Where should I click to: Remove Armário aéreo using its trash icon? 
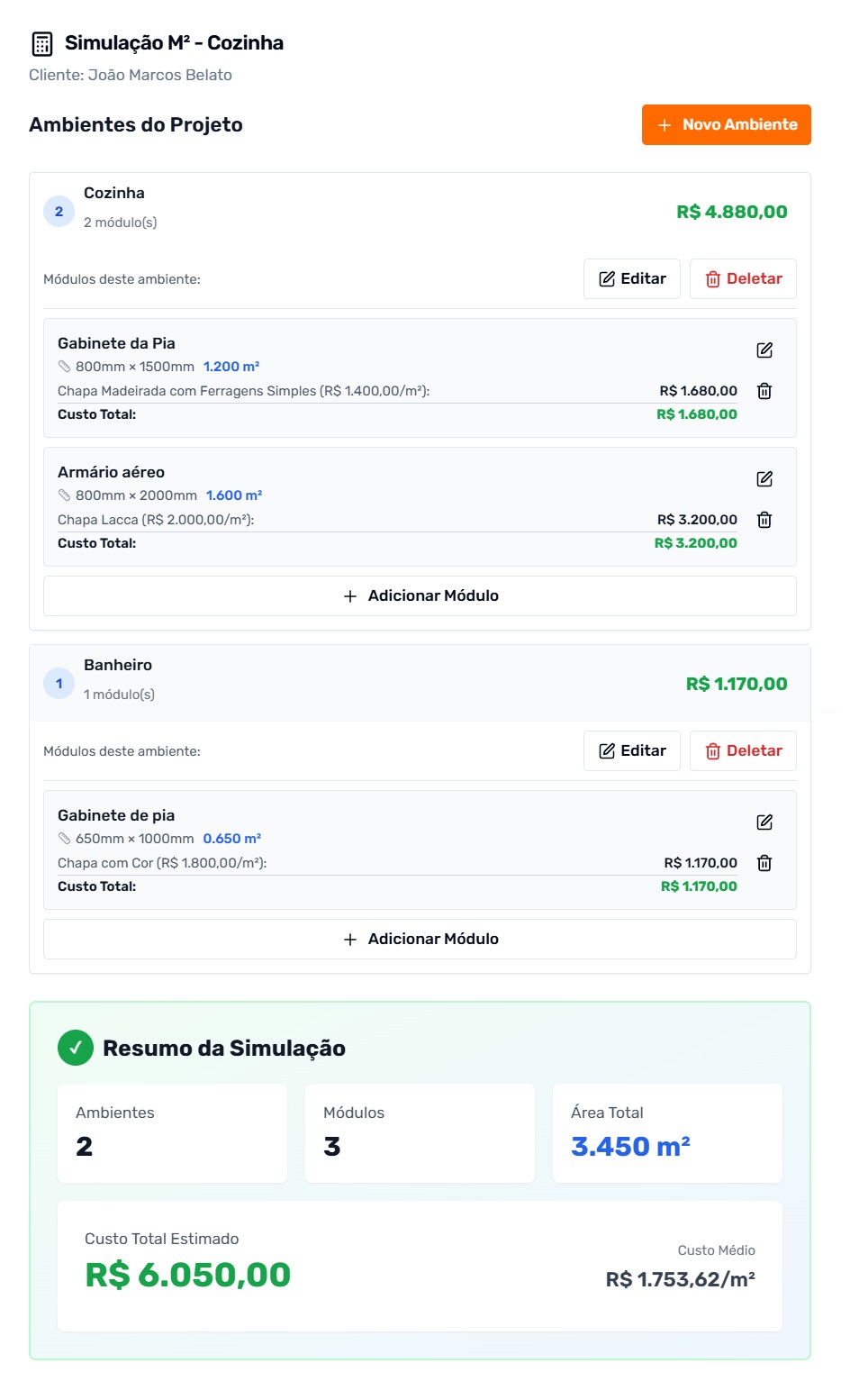coord(764,520)
